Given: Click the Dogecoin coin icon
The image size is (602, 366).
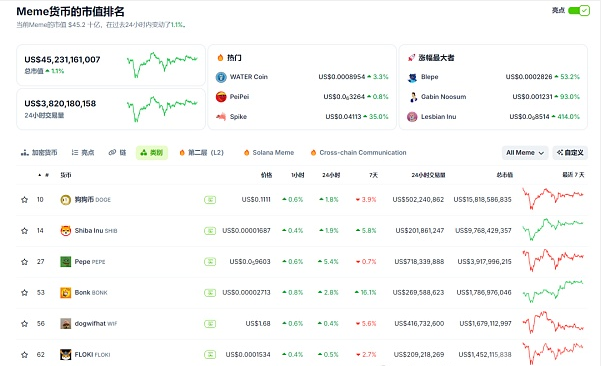Looking at the screenshot, I should (66, 200).
